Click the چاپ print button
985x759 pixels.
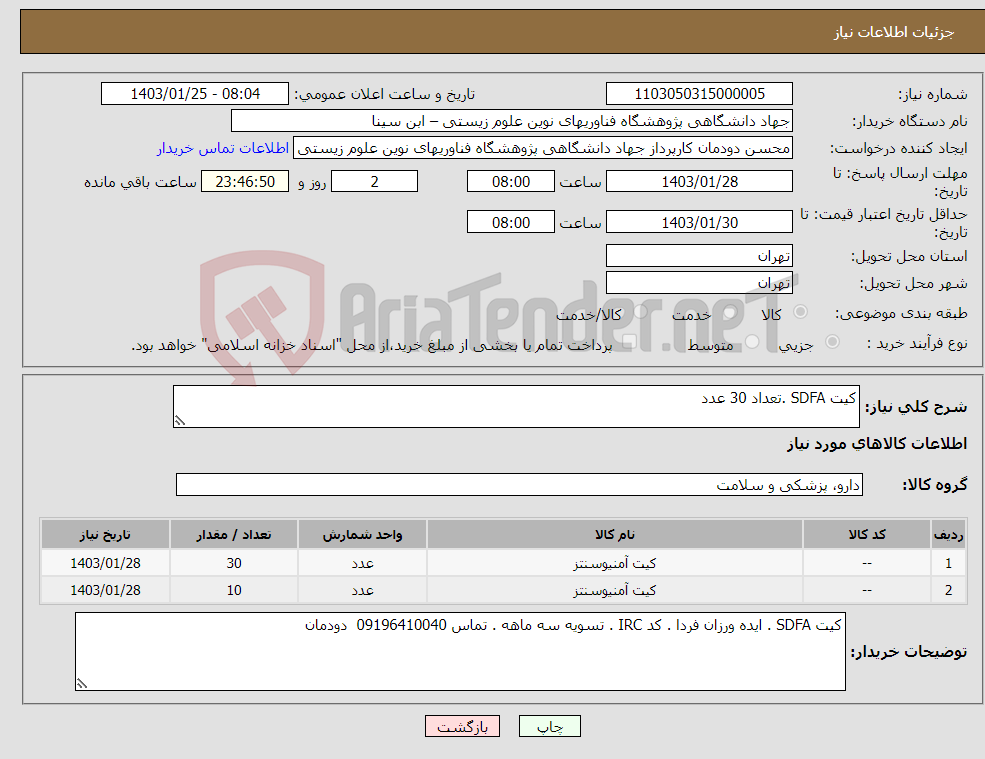[550, 726]
